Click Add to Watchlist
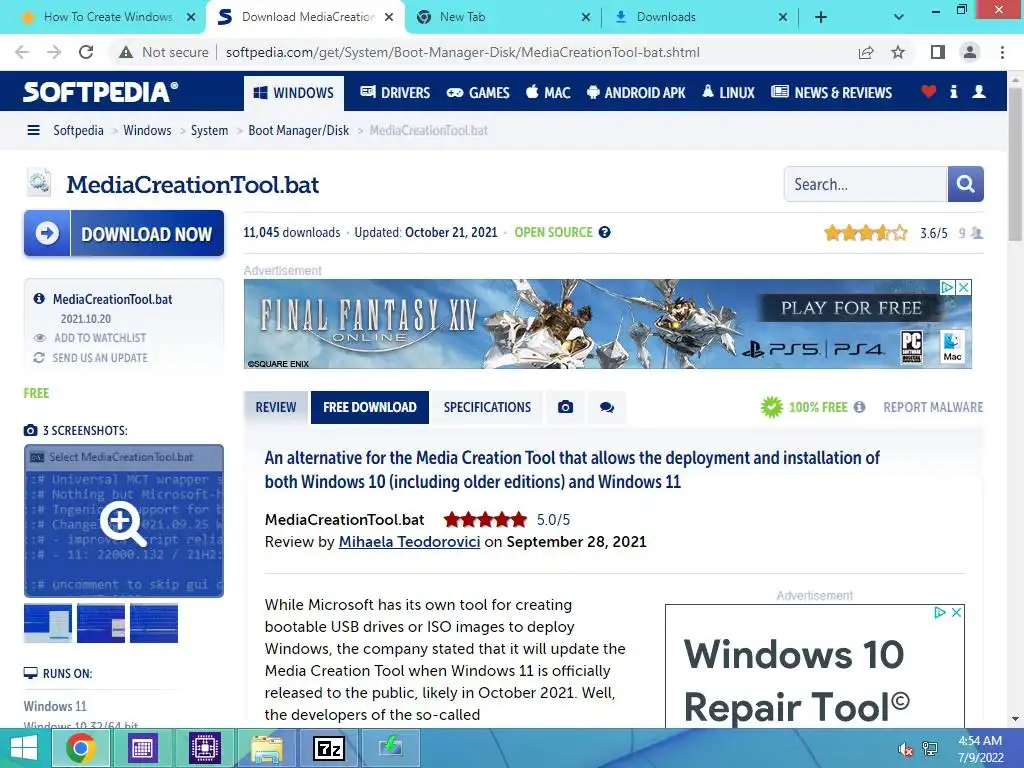 click(100, 338)
